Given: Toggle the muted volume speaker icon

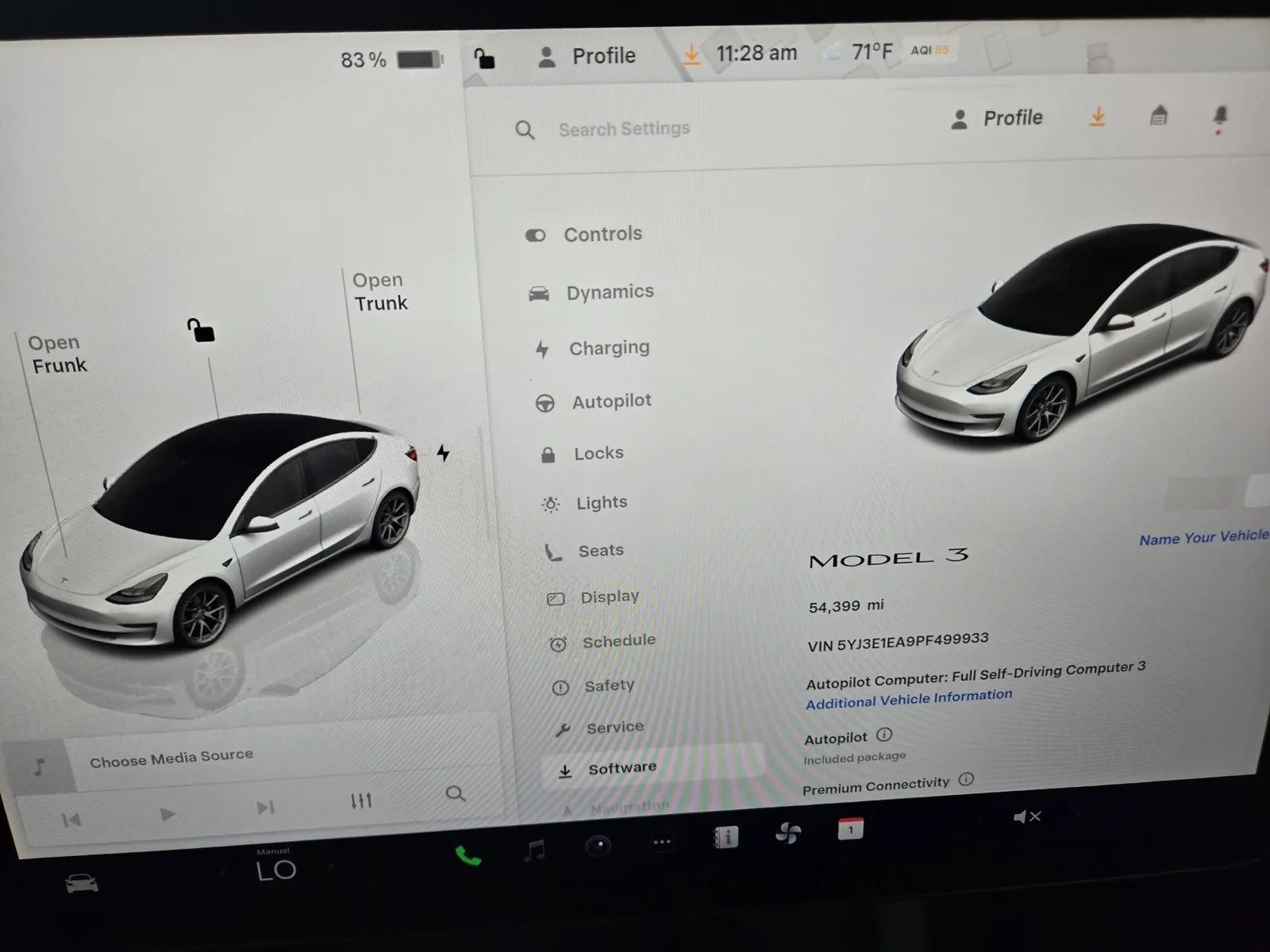Looking at the screenshot, I should click(x=1026, y=817).
